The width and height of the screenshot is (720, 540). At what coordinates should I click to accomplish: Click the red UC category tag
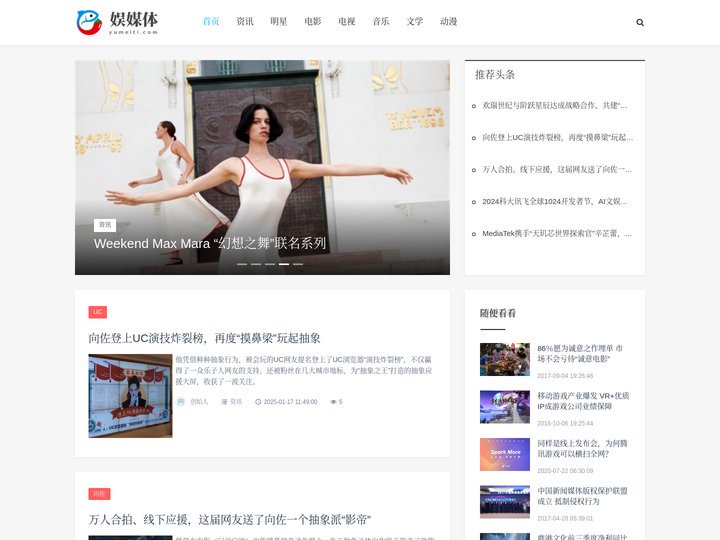[x=98, y=312]
